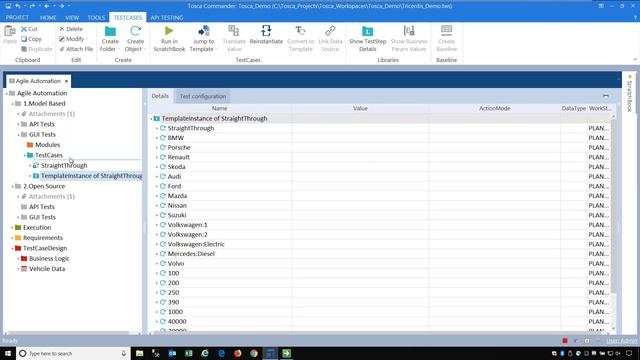Click the Create Baseline icon
Viewport: 640px width, 360px height.
point(447,31)
